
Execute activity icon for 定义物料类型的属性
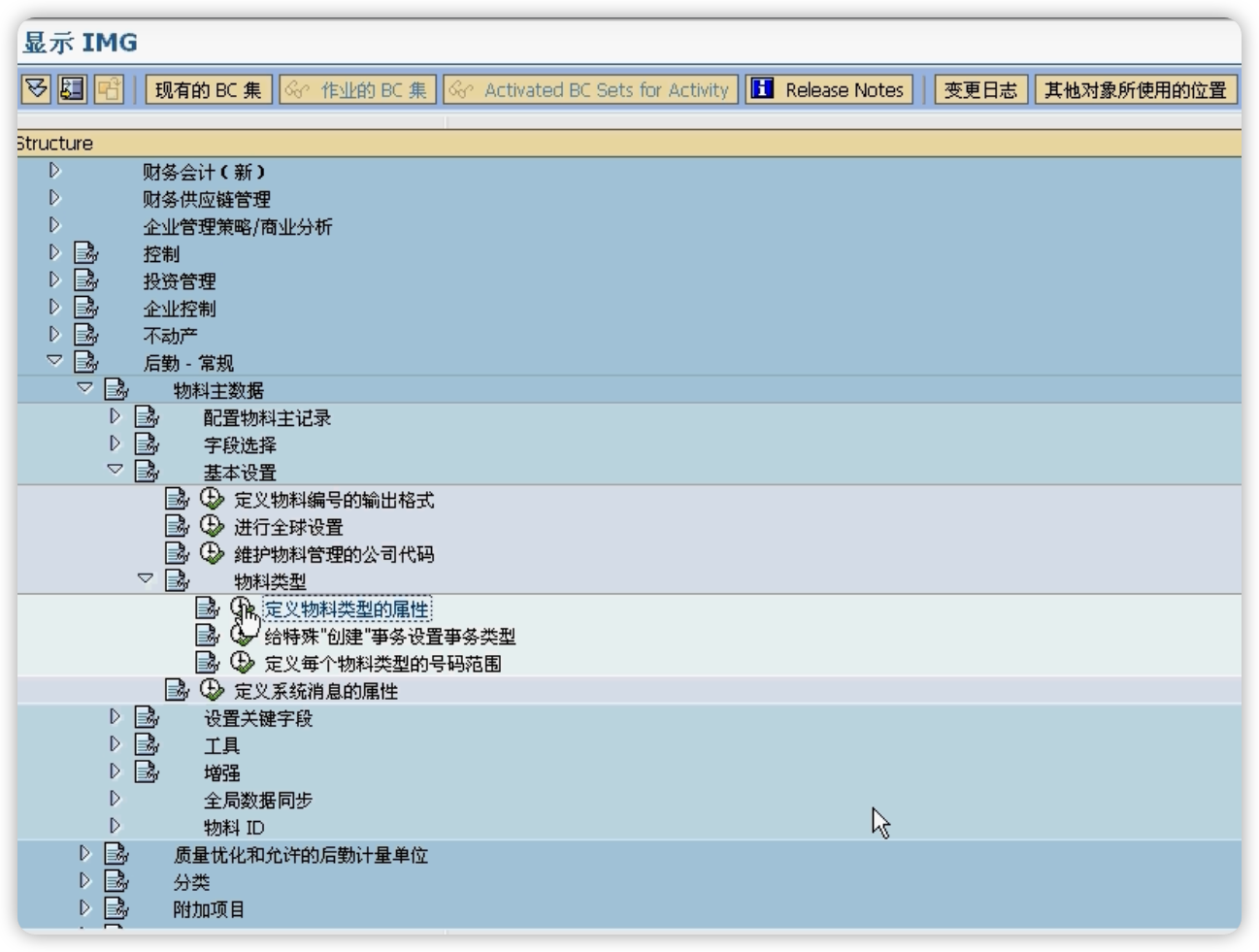pos(242,608)
